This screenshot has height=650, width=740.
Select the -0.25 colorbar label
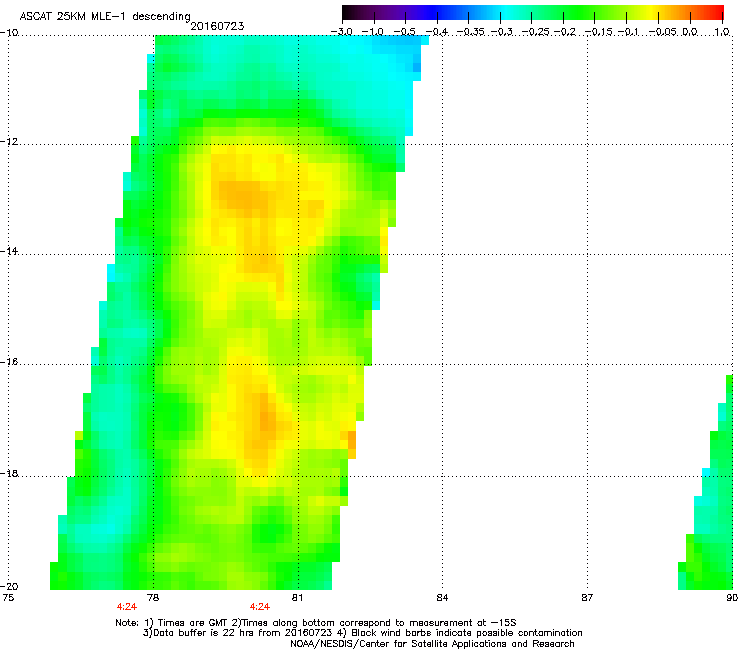[536, 32]
